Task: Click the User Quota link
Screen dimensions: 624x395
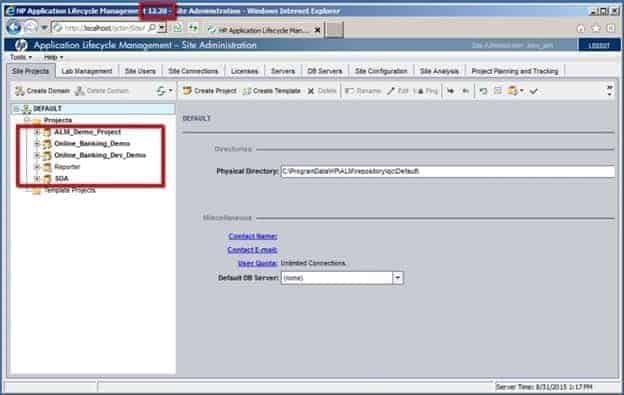Action: pyautogui.click(x=257, y=263)
